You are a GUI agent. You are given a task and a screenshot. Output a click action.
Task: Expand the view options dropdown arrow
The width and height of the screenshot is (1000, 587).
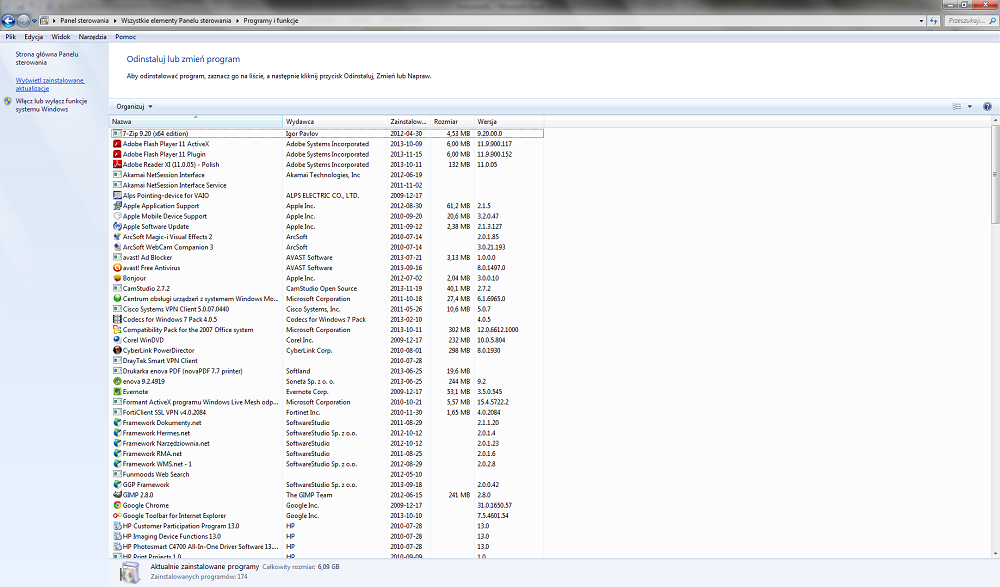click(x=970, y=107)
